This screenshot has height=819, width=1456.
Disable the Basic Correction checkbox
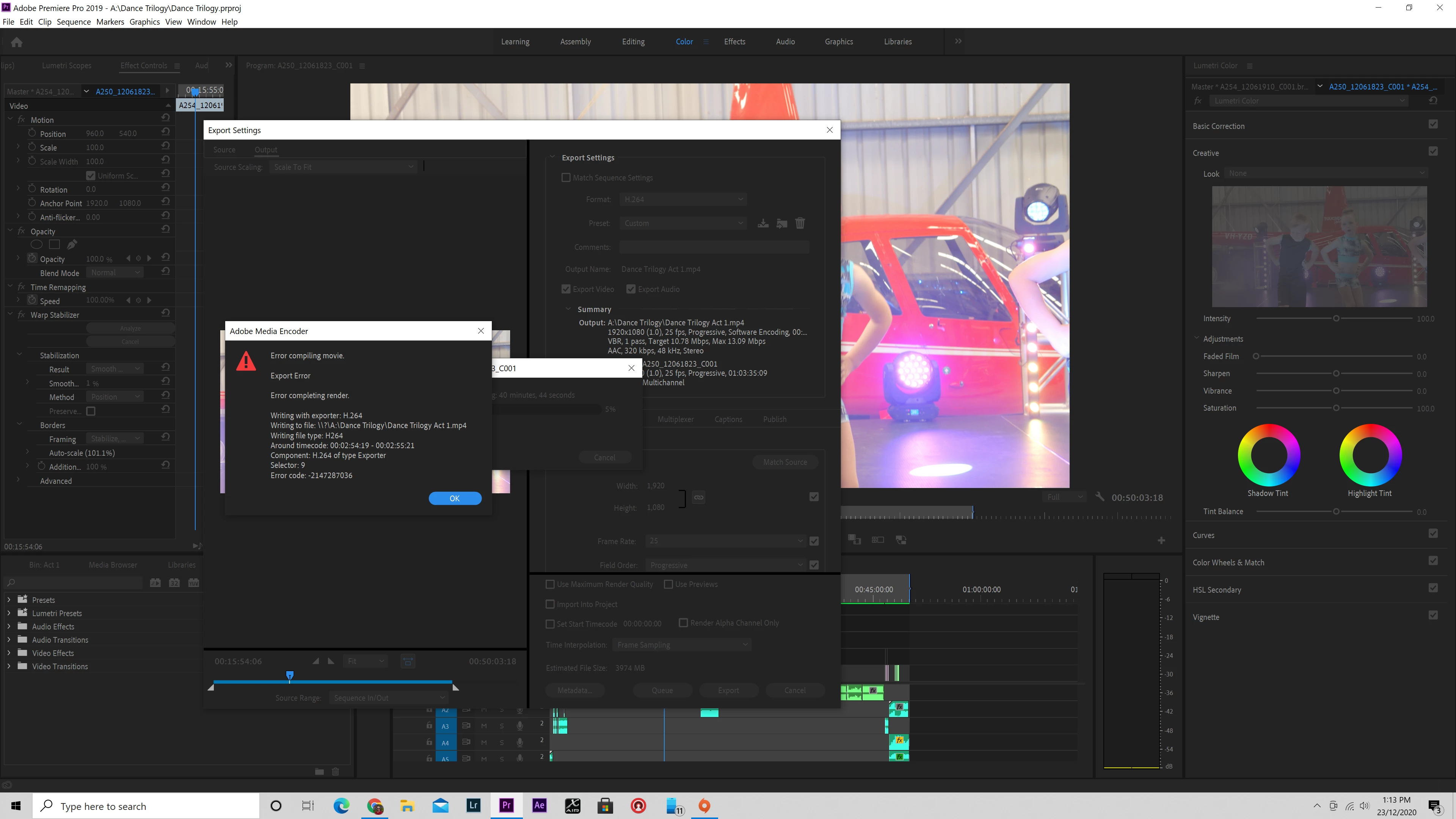[x=1433, y=124]
